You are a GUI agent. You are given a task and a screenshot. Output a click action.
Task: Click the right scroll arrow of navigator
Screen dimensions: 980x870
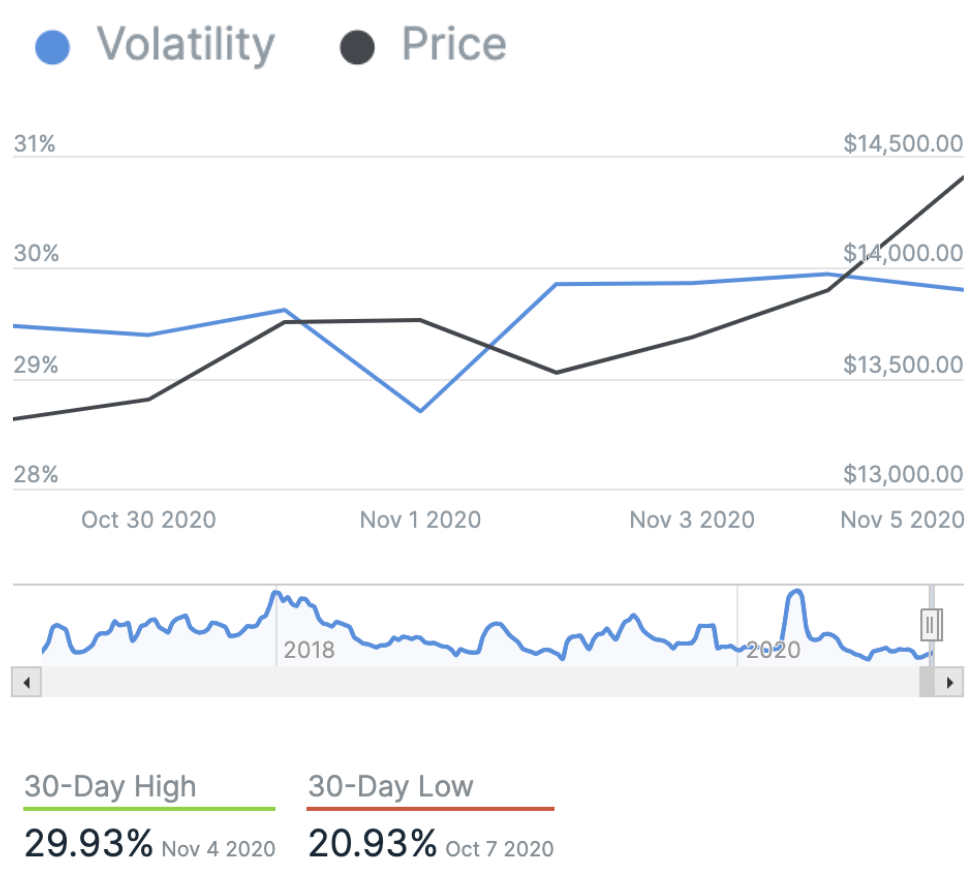coord(951,683)
